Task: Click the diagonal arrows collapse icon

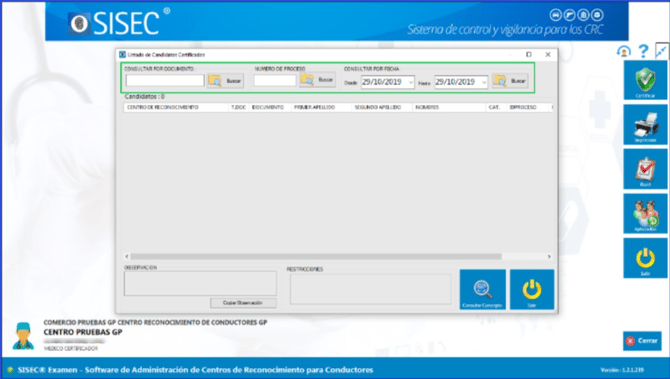Action: (661, 52)
